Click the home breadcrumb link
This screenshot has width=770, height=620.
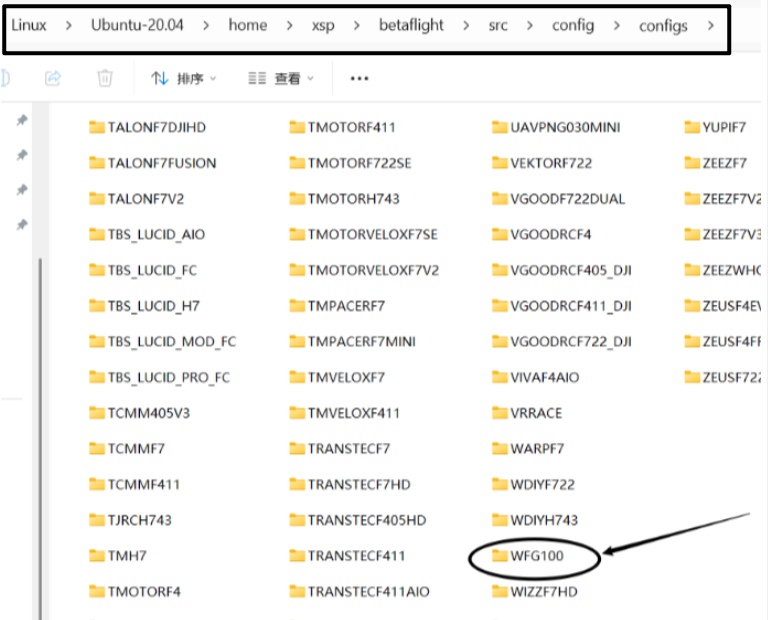point(247,25)
